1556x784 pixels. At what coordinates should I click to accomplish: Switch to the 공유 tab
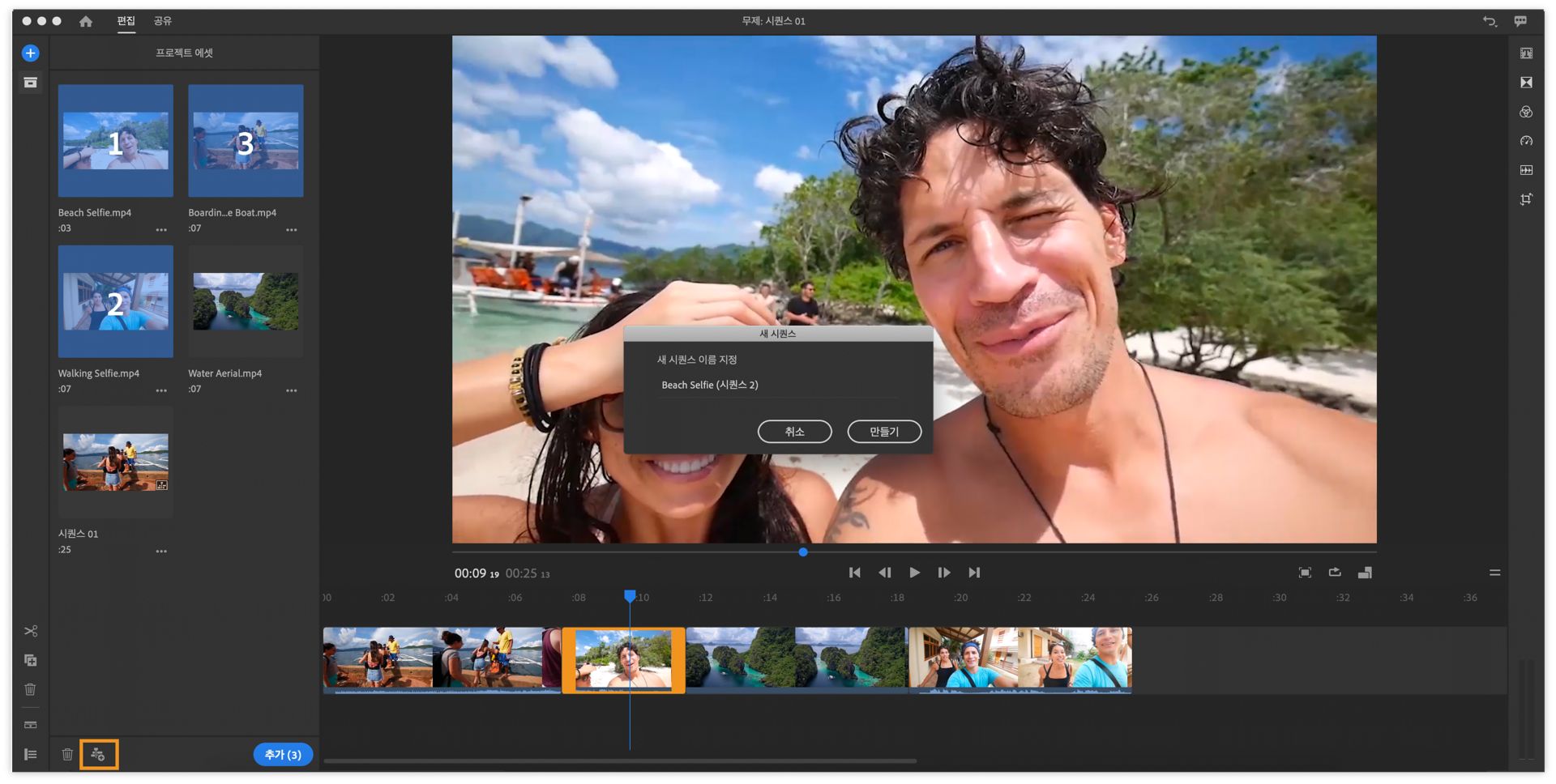coord(163,21)
